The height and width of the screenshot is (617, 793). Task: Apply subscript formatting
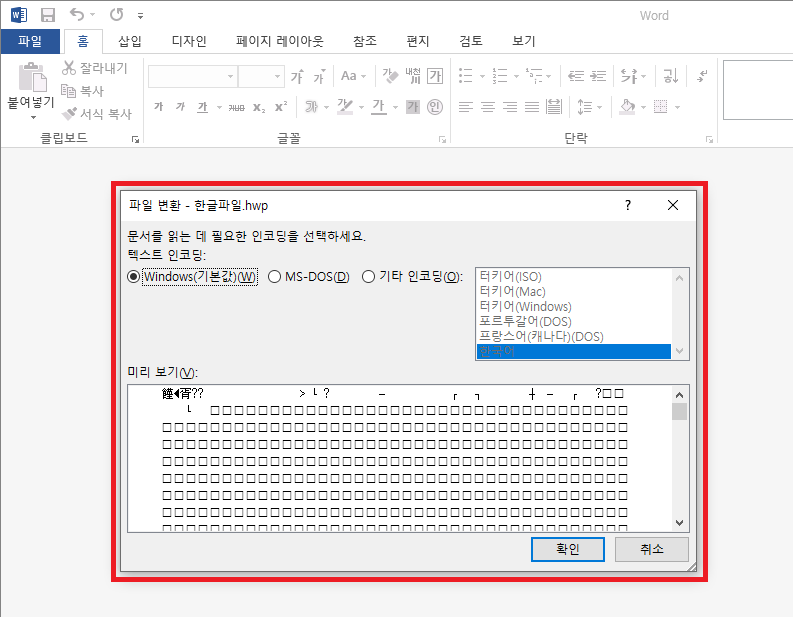[259, 107]
